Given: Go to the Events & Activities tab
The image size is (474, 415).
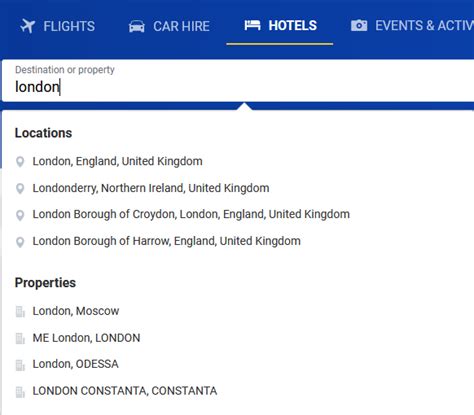Looking at the screenshot, I should 412,26.
